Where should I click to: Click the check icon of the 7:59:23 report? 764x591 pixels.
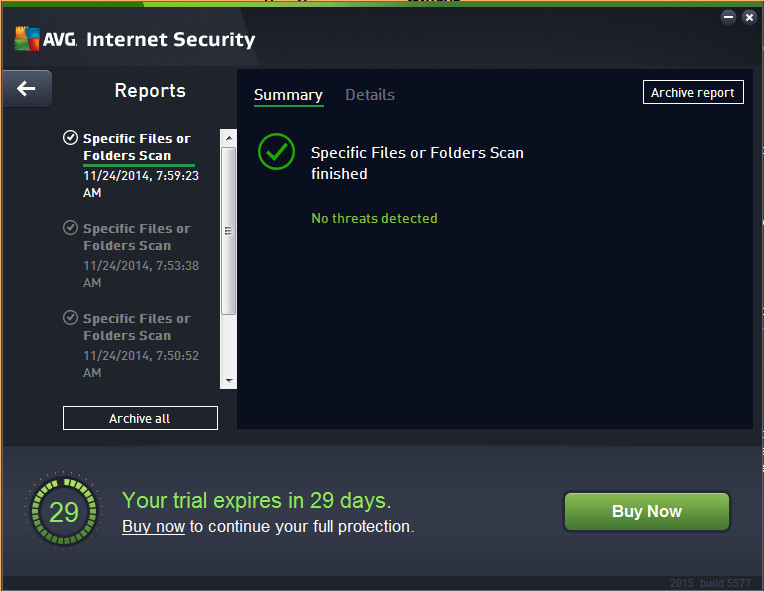pyautogui.click(x=70, y=137)
